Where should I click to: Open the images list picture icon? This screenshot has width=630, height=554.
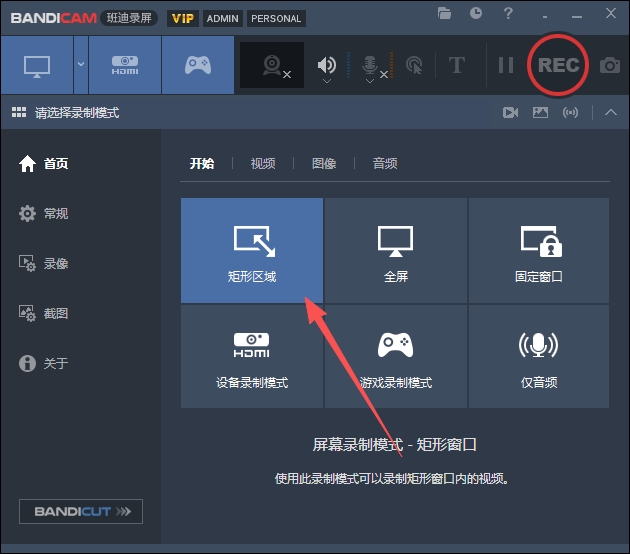(x=540, y=112)
